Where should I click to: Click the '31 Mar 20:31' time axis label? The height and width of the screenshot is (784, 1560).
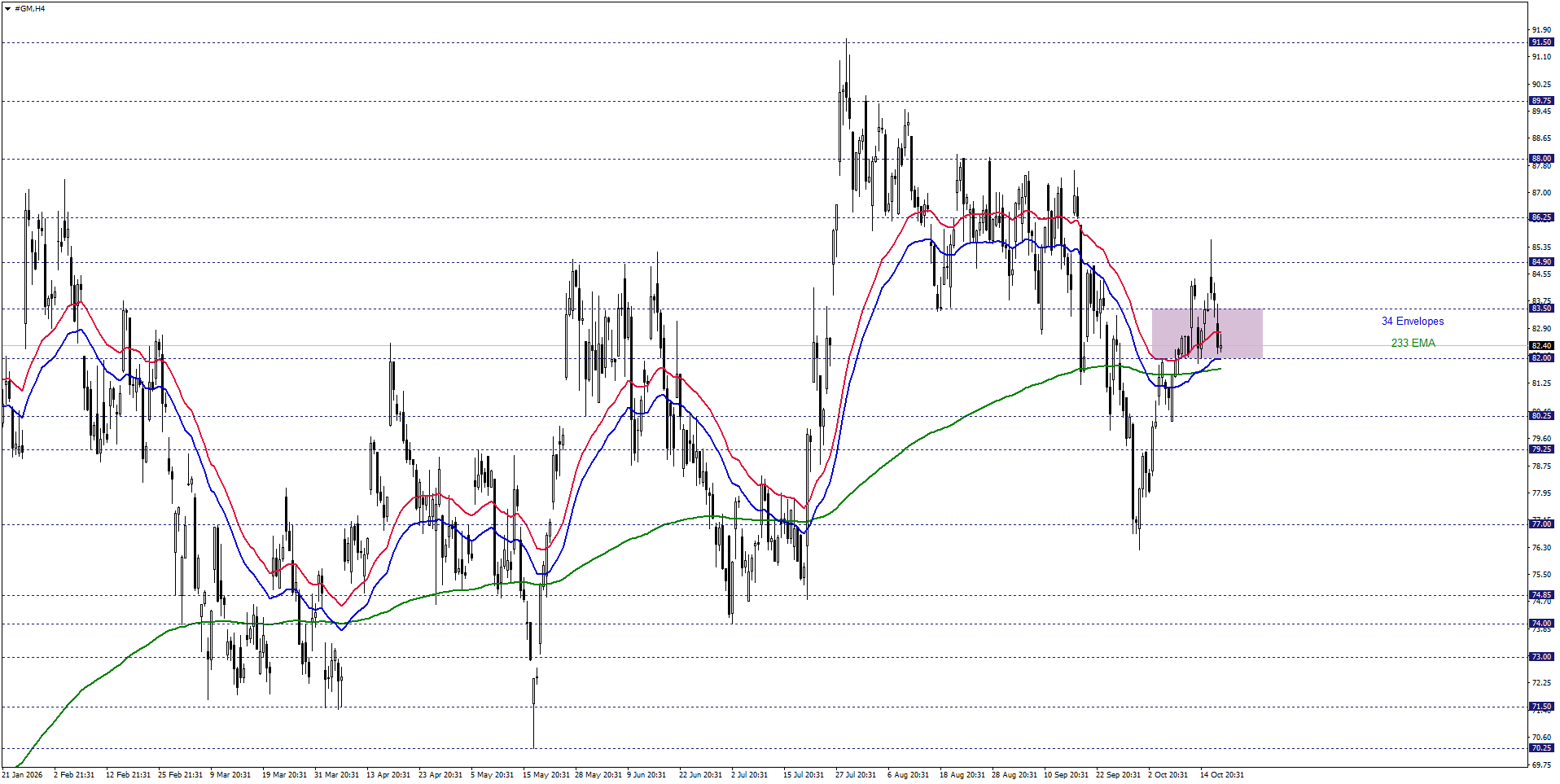[x=336, y=775]
